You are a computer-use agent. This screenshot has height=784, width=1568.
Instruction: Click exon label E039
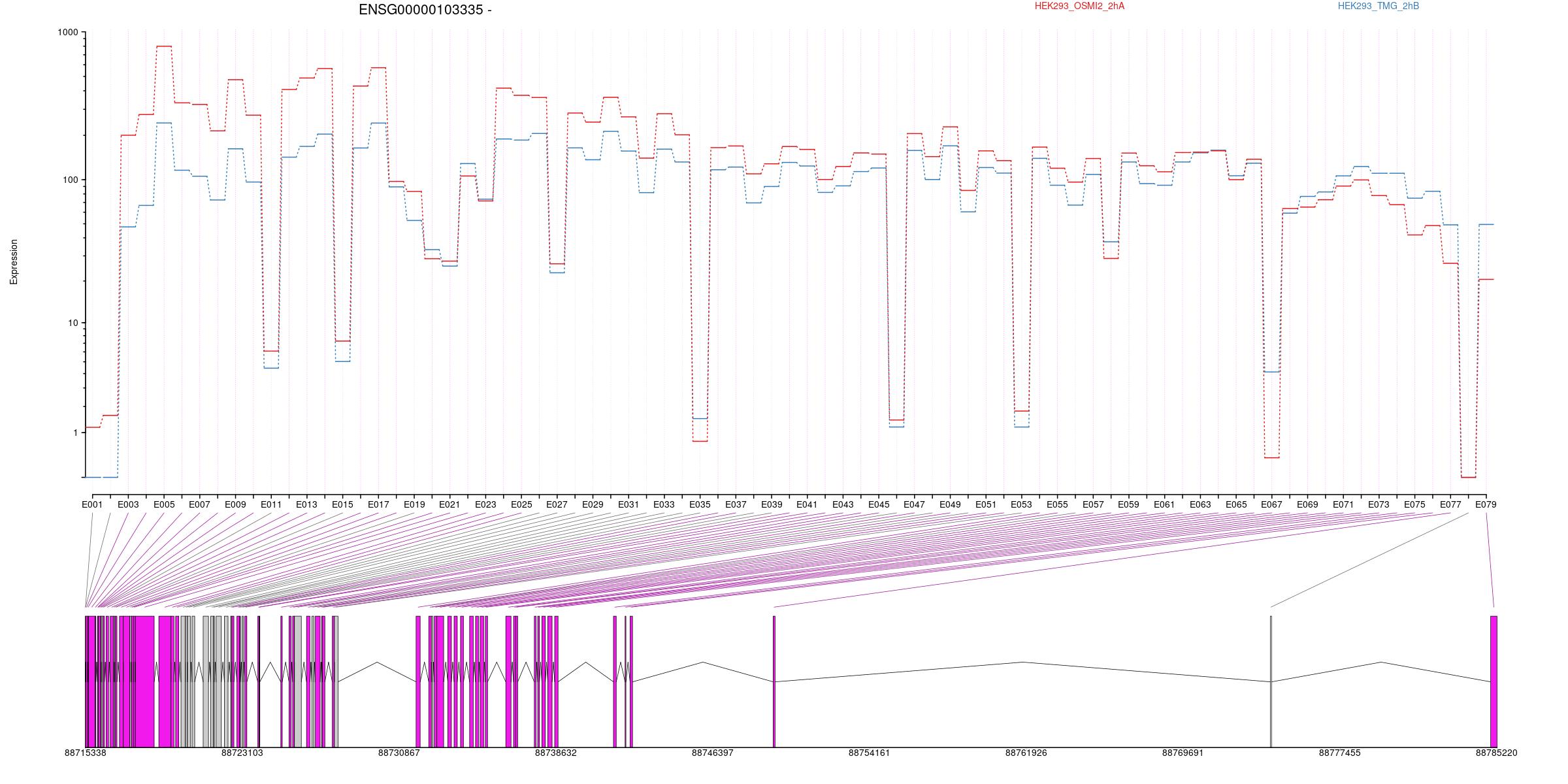coord(772,504)
